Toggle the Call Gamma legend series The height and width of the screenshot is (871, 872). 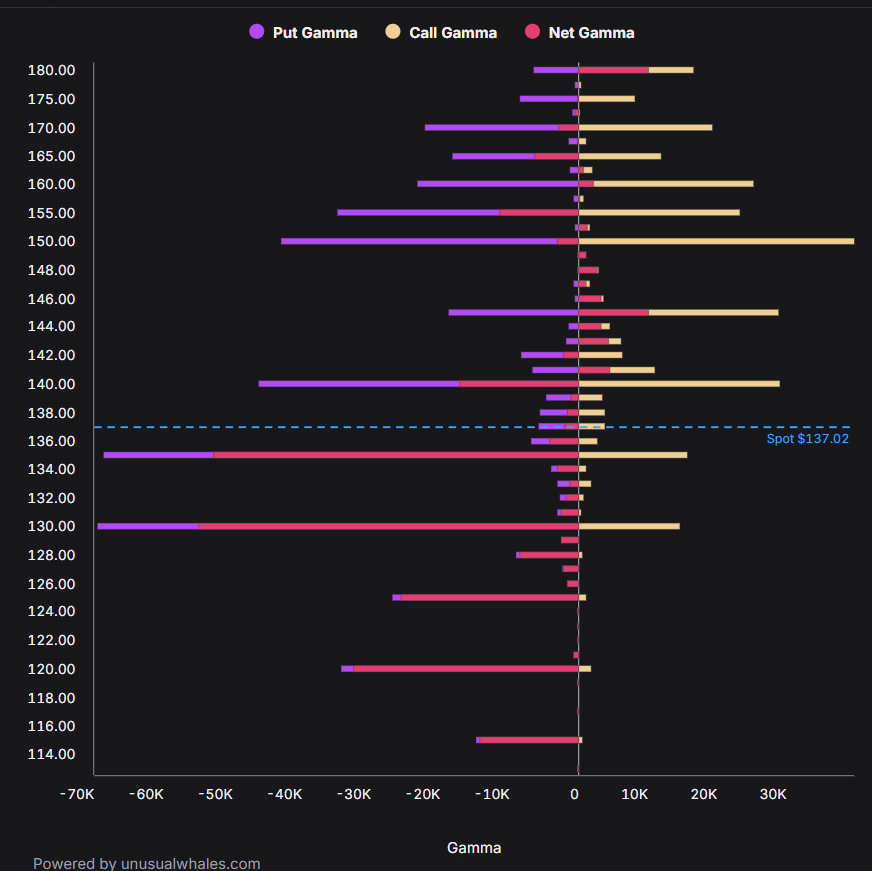click(x=441, y=32)
